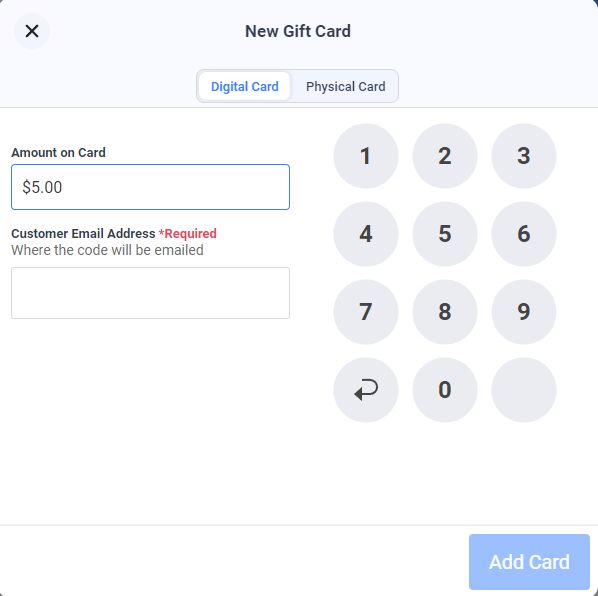
Task: Tap keypad digit 1
Action: click(x=366, y=156)
